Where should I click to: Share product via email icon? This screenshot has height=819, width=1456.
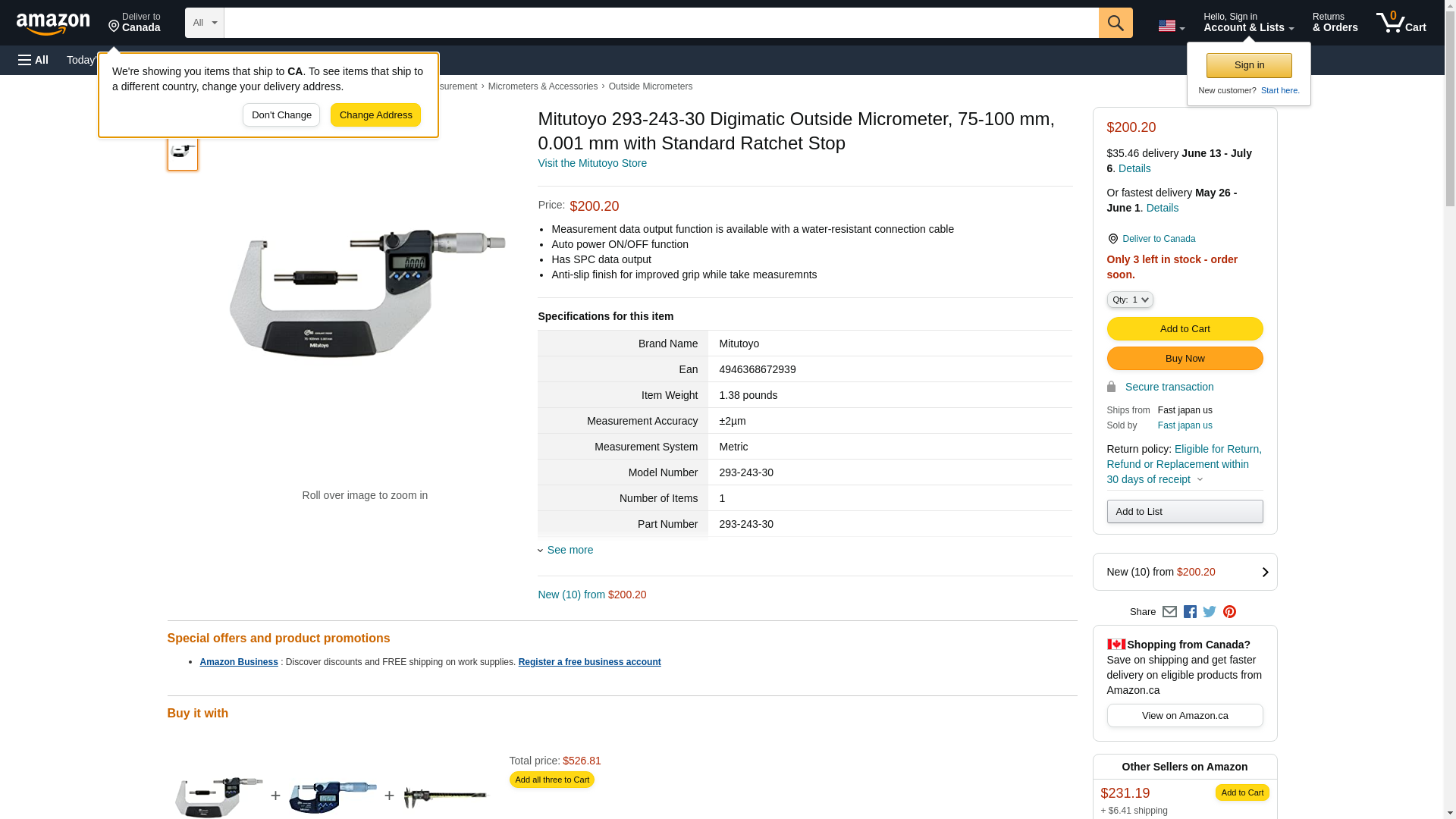tap(1169, 612)
